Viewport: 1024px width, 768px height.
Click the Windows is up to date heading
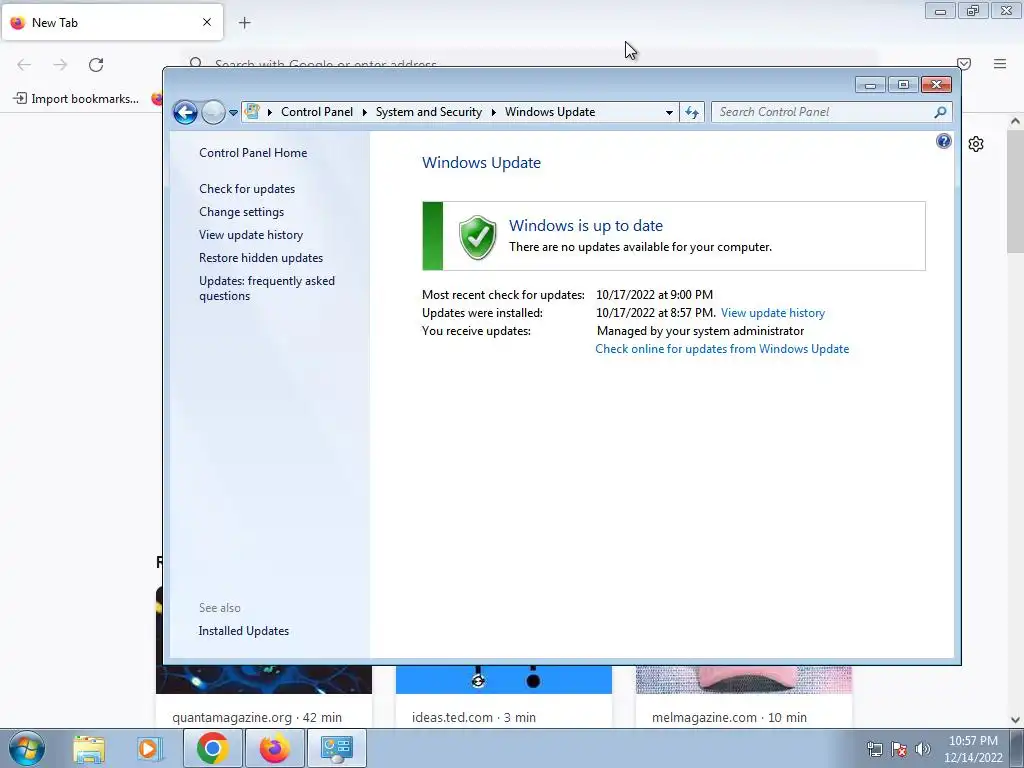pos(585,225)
